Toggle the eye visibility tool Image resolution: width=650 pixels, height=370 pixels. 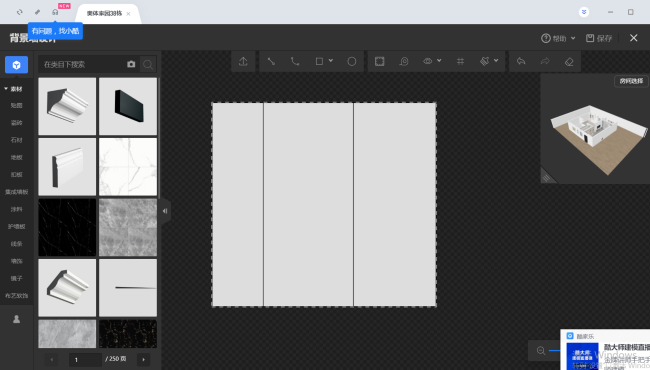point(427,61)
